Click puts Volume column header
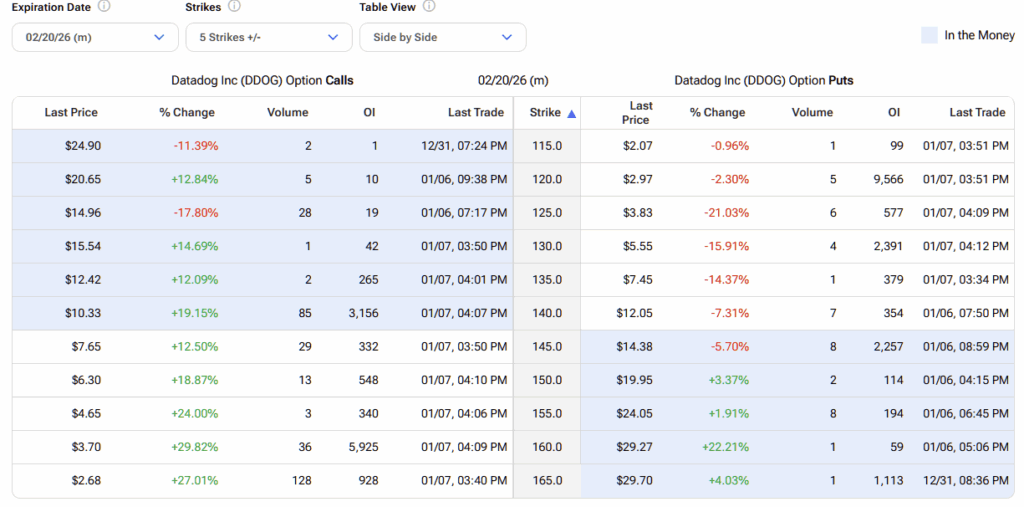 coord(812,113)
